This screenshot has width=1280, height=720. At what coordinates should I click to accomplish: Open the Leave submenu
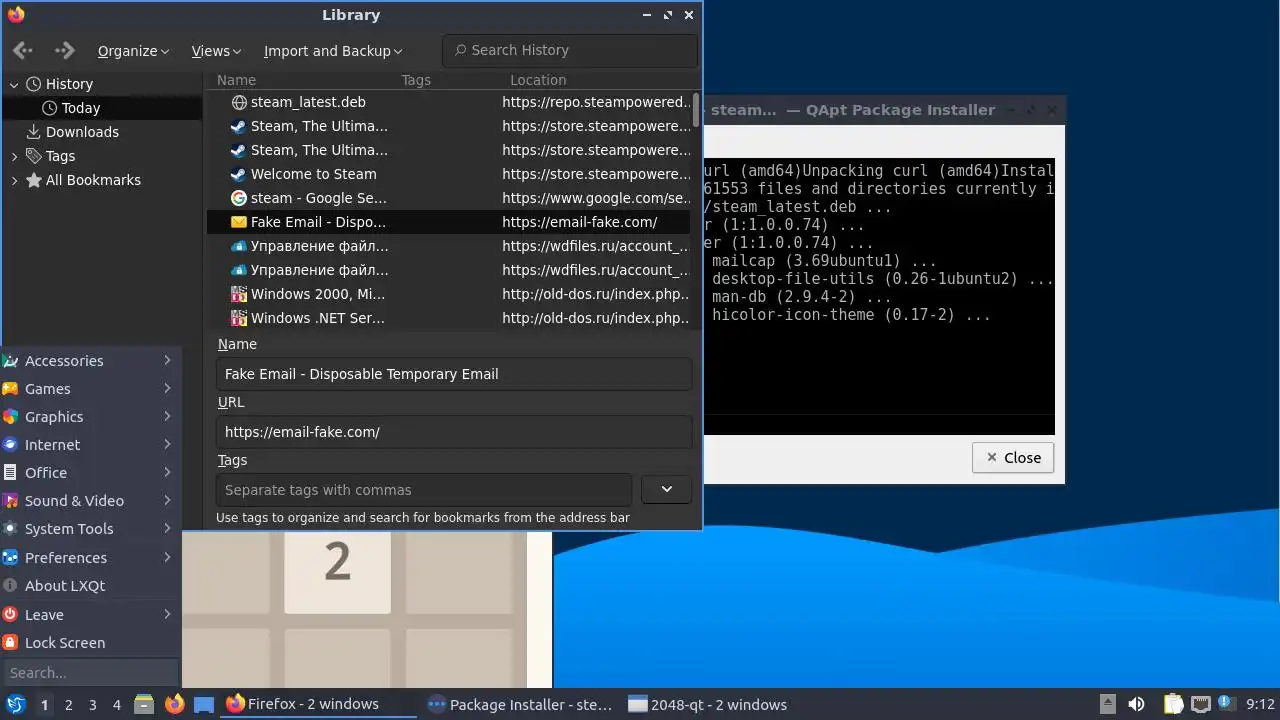(x=90, y=615)
